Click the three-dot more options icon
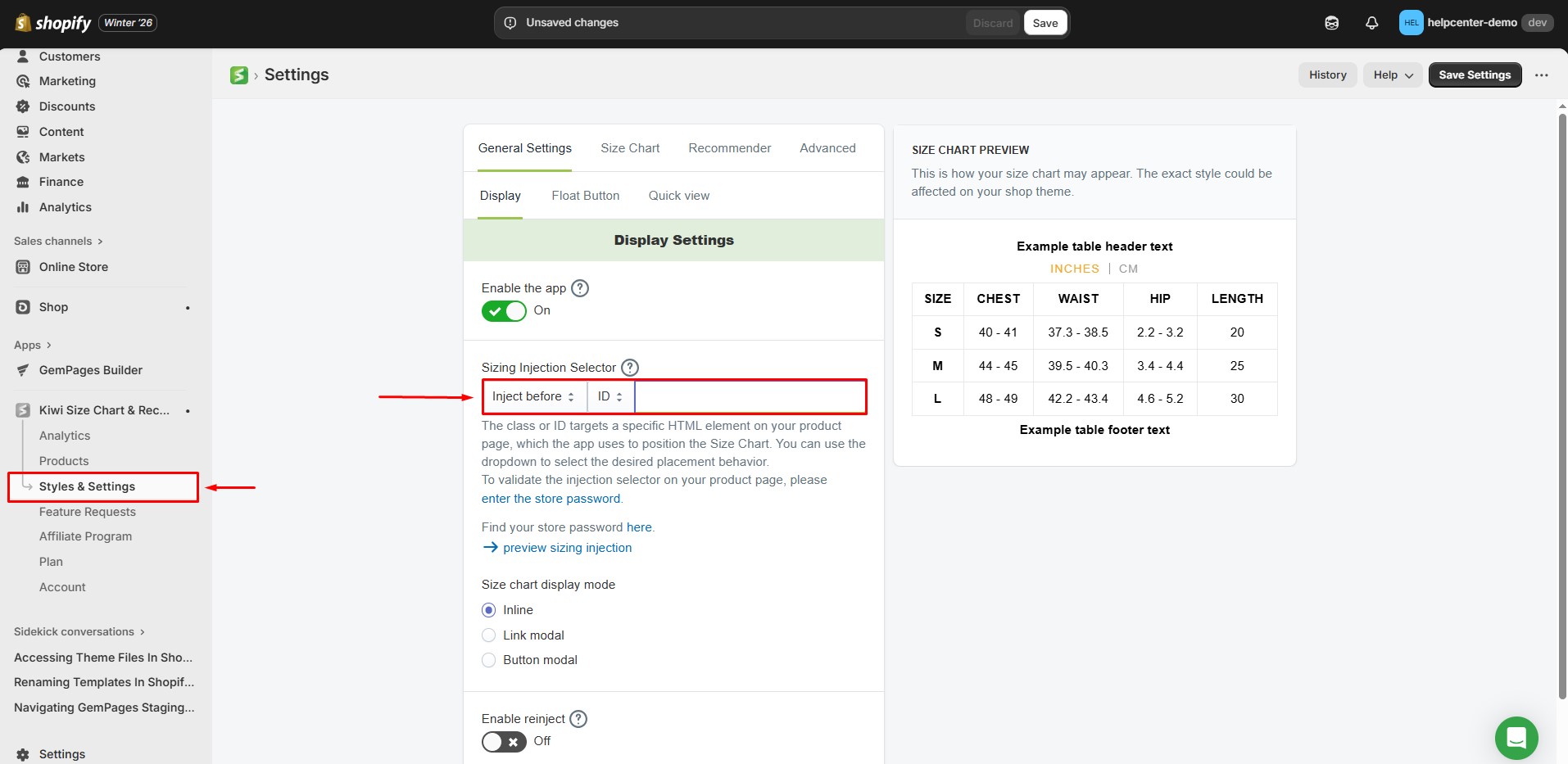This screenshot has height=764, width=1568. (x=1541, y=75)
